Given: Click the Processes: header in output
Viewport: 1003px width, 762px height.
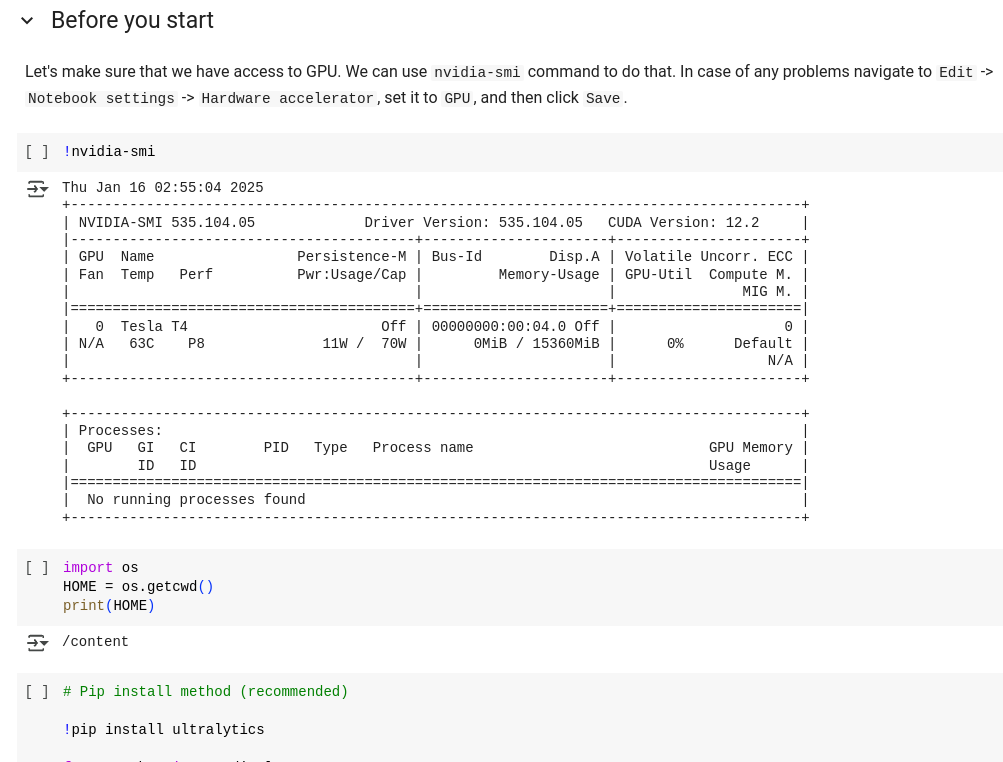Looking at the screenshot, I should click(x=120, y=431).
